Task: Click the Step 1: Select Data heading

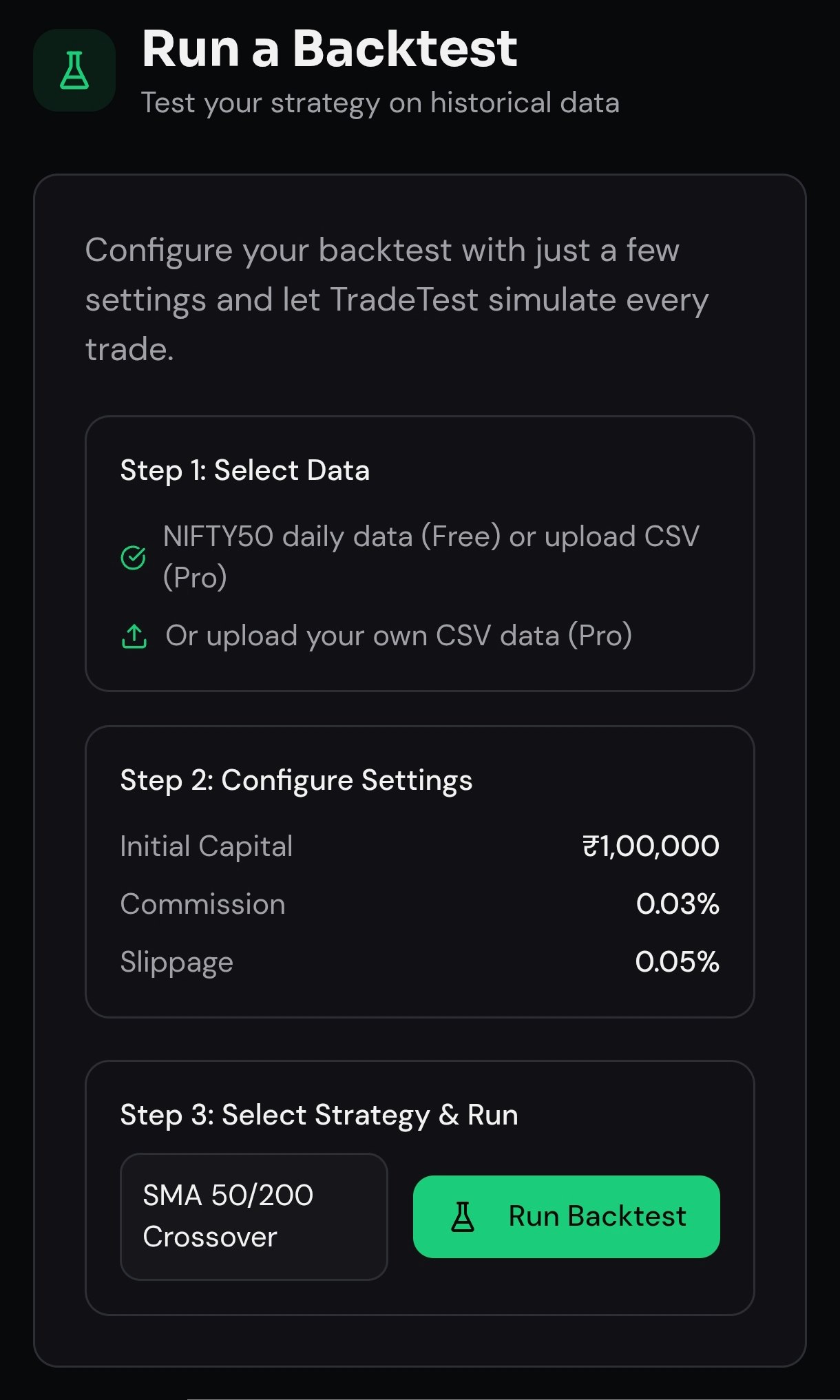Action: [244, 470]
